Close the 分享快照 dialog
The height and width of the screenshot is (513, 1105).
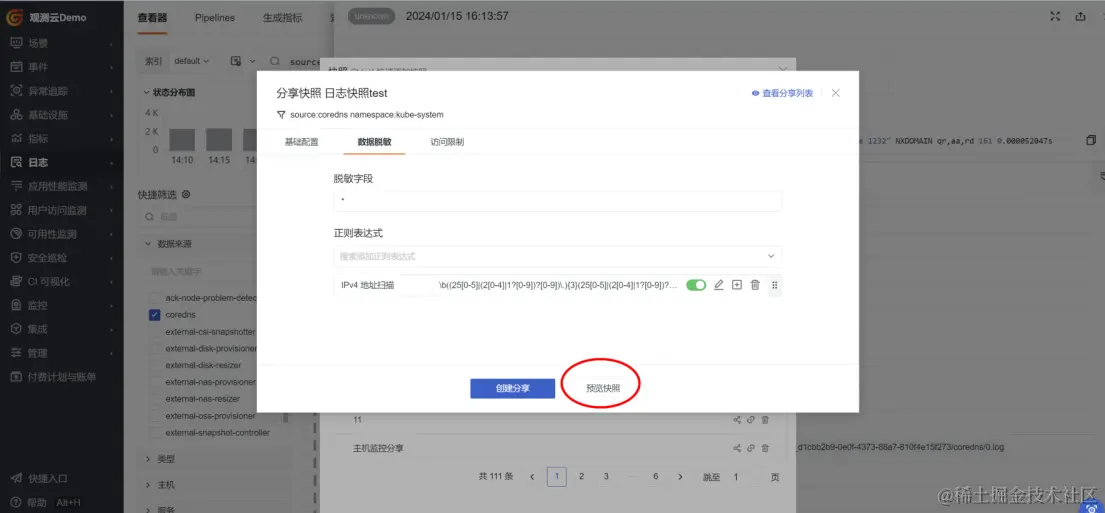click(835, 93)
